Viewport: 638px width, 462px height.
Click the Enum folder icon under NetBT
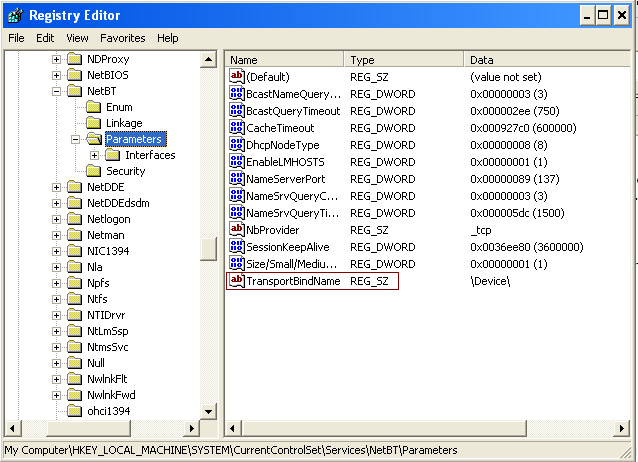(94, 107)
